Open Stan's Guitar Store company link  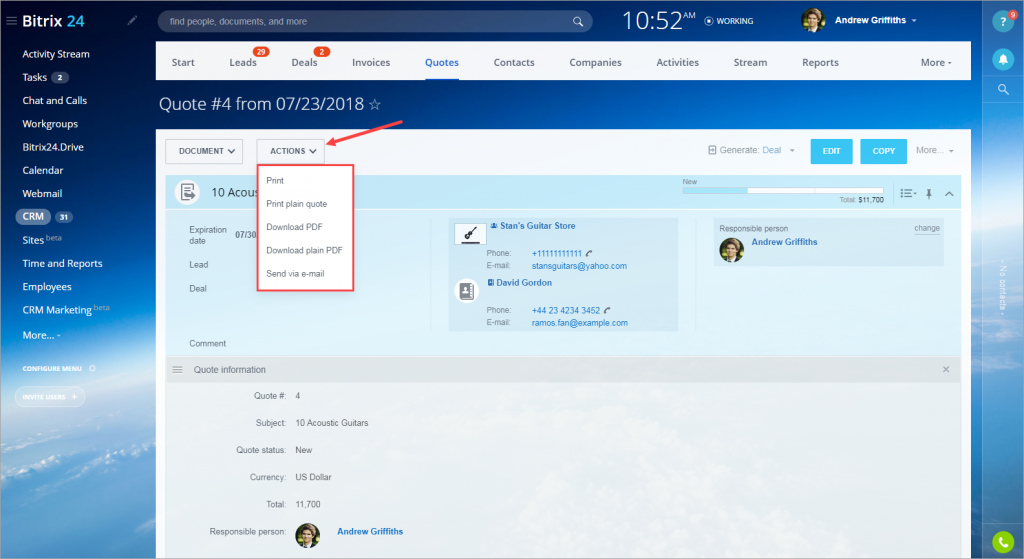(537, 226)
